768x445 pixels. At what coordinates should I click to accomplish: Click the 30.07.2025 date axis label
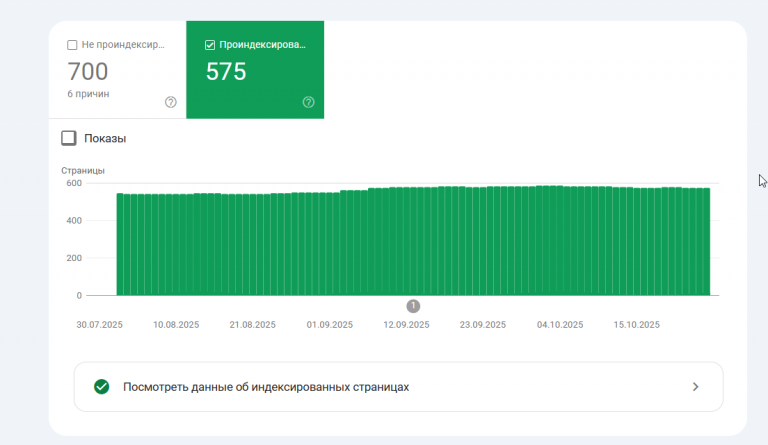(99, 325)
